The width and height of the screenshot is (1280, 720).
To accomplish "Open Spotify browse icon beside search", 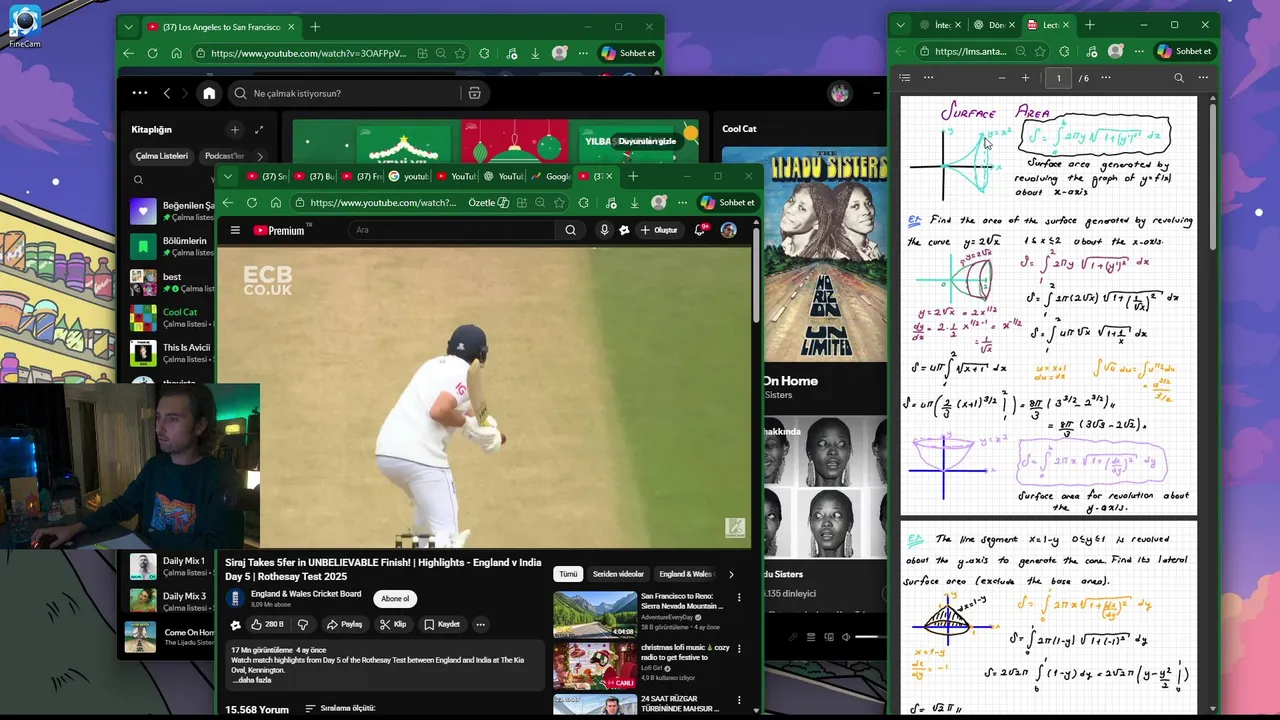I will pos(474,93).
